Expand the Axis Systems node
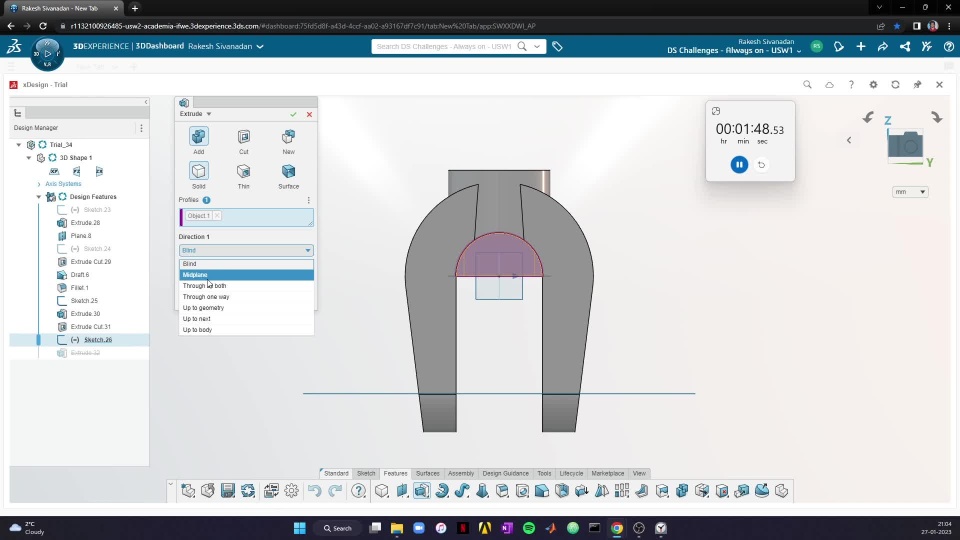Image resolution: width=960 pixels, height=540 pixels. 39,184
